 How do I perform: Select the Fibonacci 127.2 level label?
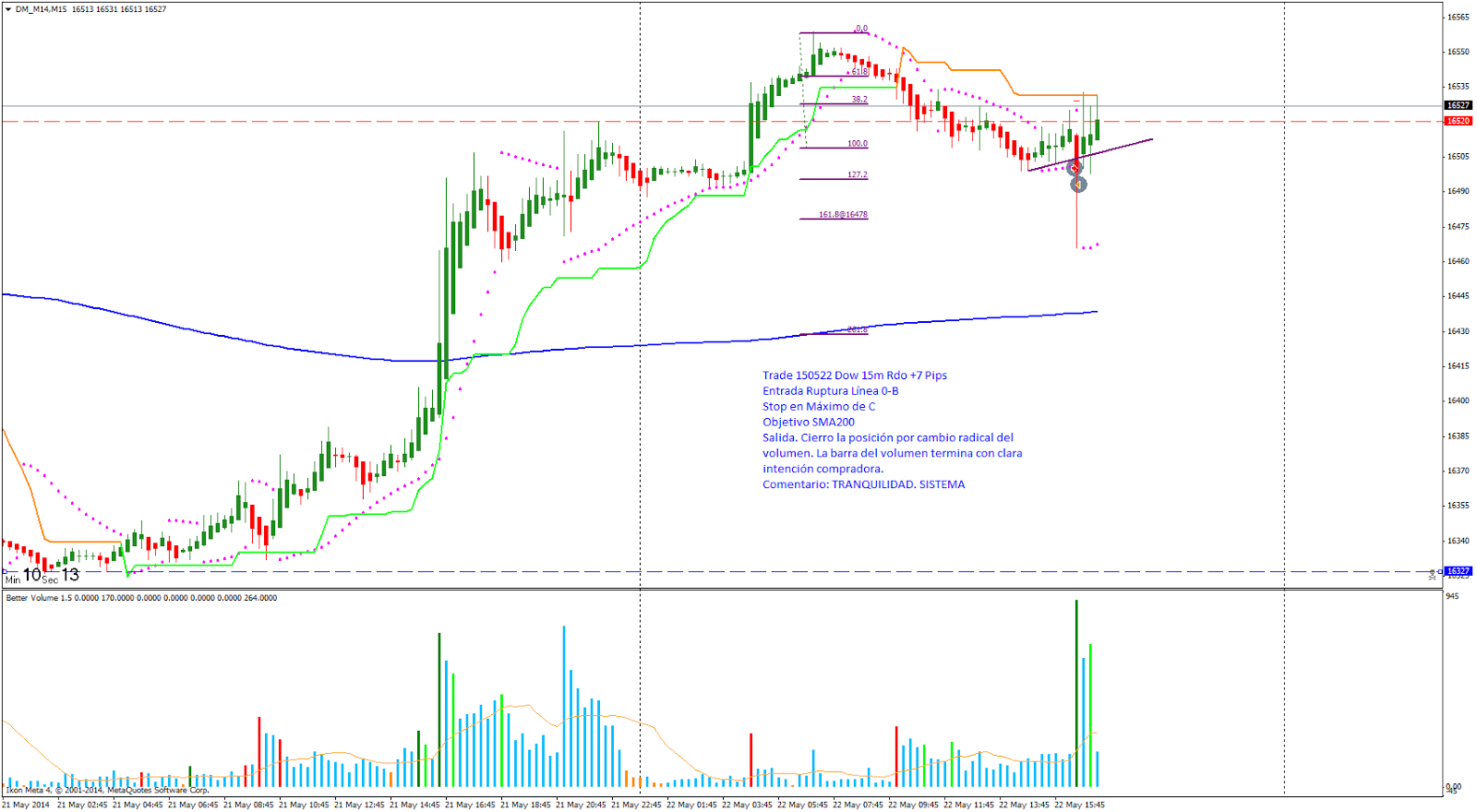[x=857, y=174]
